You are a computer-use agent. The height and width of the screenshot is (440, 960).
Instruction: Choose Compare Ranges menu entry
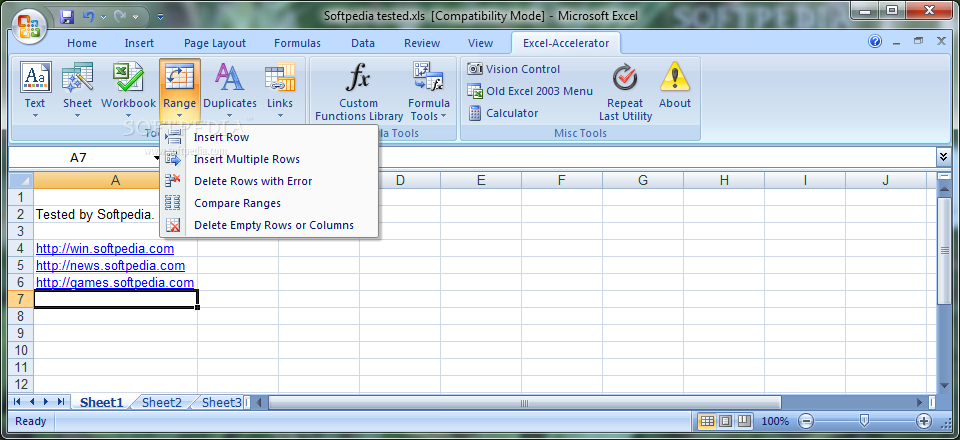[x=269, y=203]
